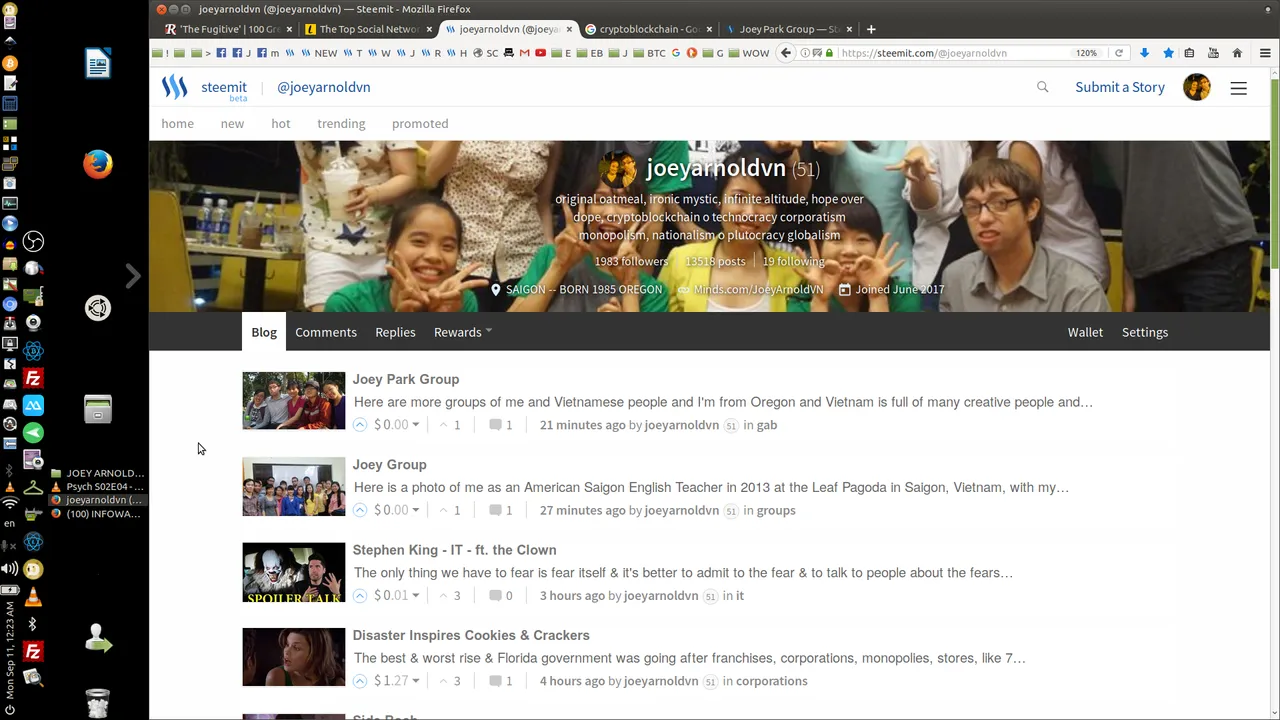The image size is (1280, 720).
Task: Open the gab tag link
Action: pos(767,425)
